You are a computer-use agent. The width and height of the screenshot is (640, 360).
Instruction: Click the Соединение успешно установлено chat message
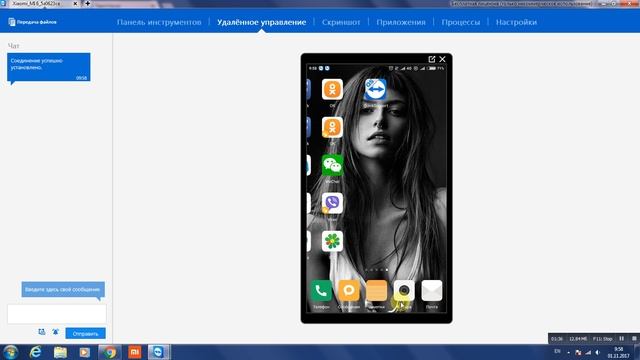click(x=49, y=67)
